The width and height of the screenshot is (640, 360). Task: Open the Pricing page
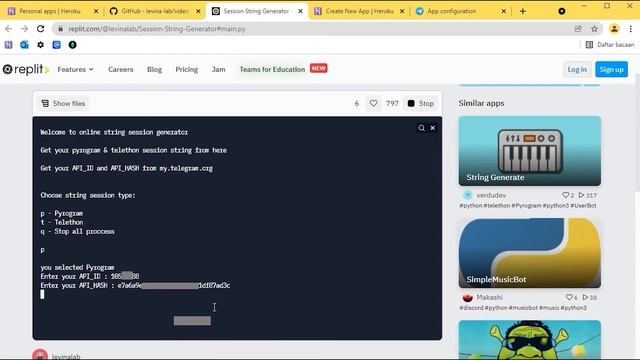coord(187,69)
